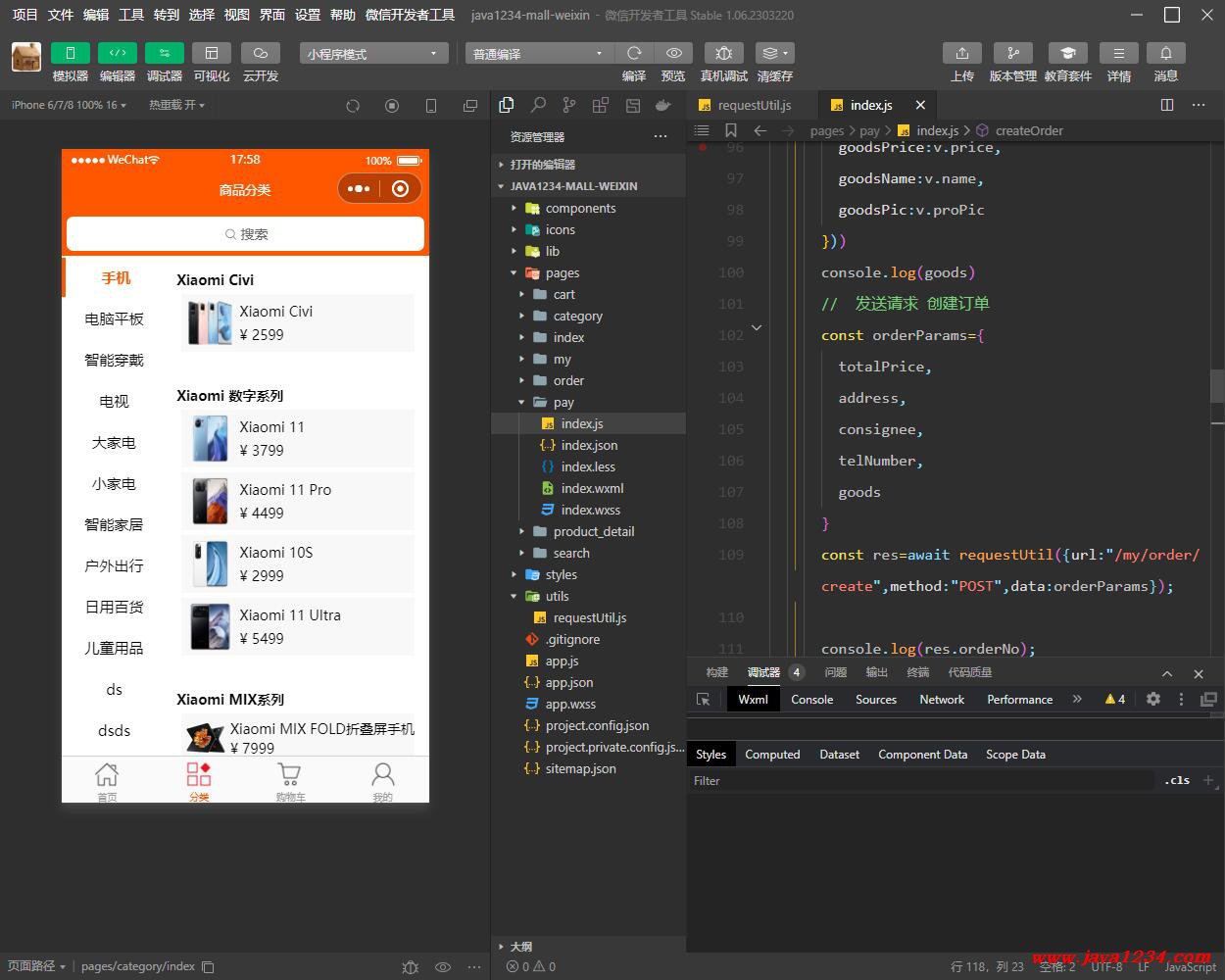Click the 搜索 search box in simulator
The height and width of the screenshot is (980, 1225).
[245, 234]
